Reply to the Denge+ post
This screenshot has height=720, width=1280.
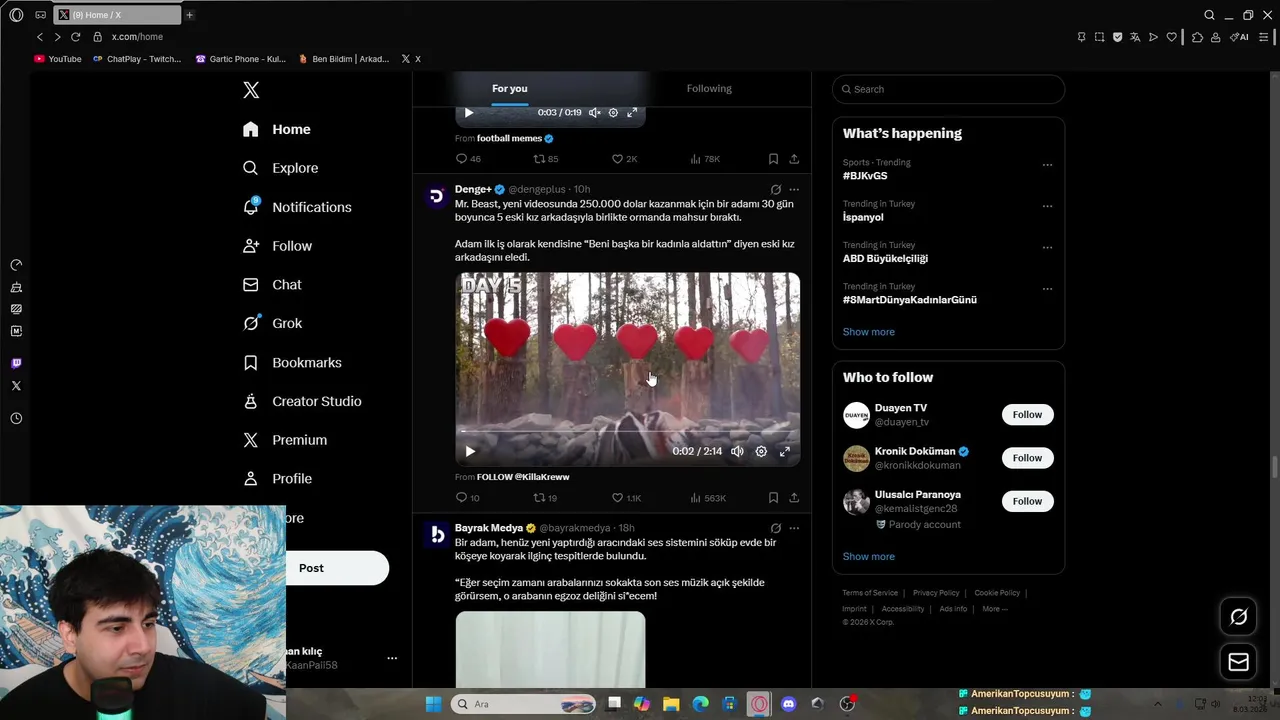[x=467, y=498]
